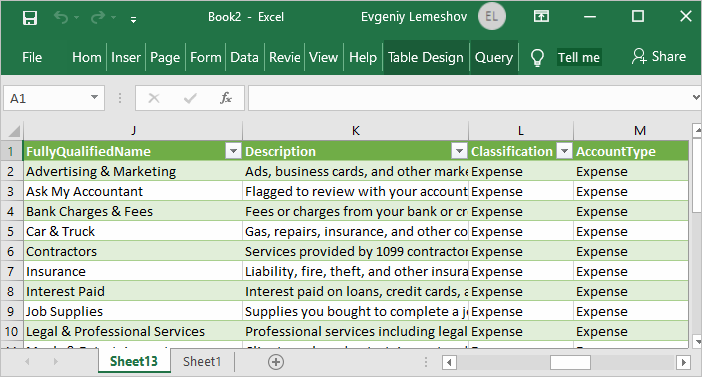
Task: Click the EL account avatar
Action: pyautogui.click(x=492, y=17)
